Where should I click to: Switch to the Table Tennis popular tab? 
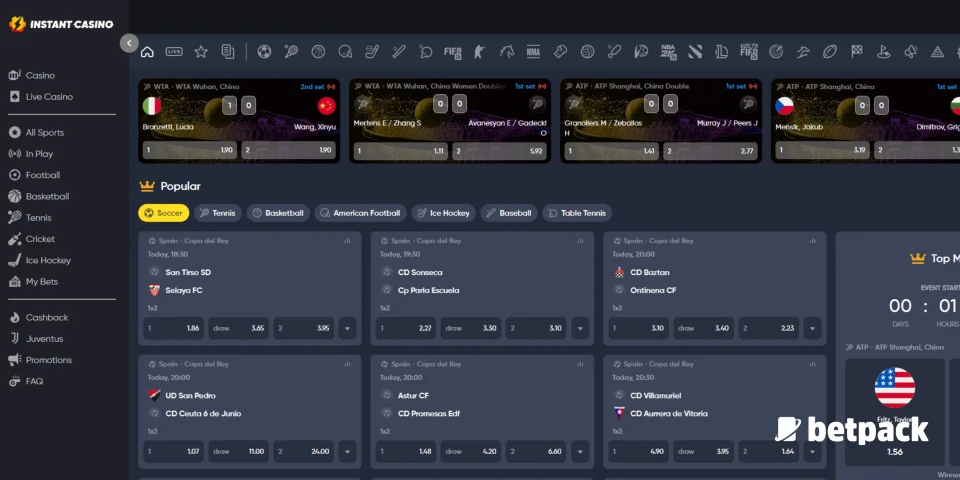click(x=577, y=213)
